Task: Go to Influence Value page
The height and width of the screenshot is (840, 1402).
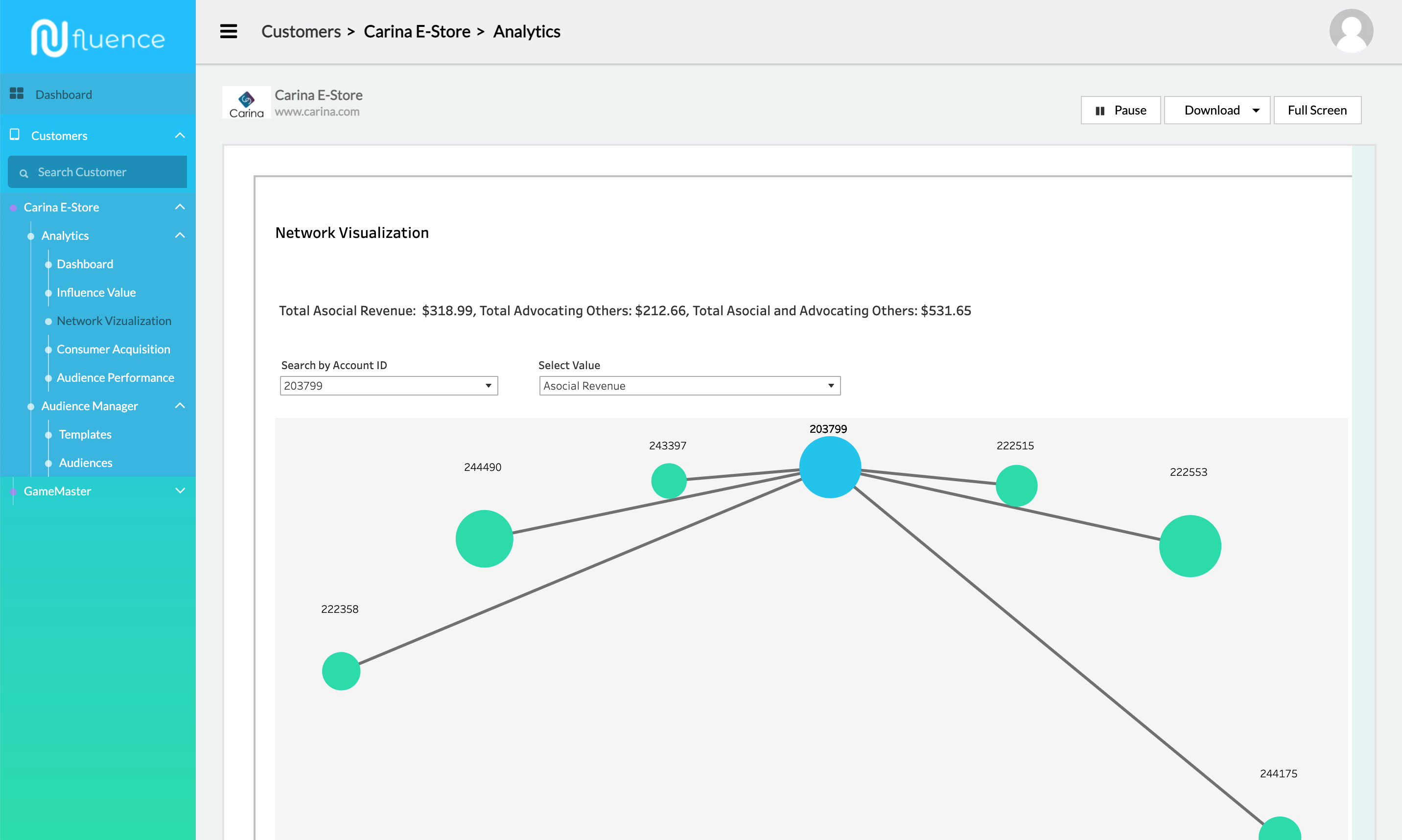Action: pos(95,292)
